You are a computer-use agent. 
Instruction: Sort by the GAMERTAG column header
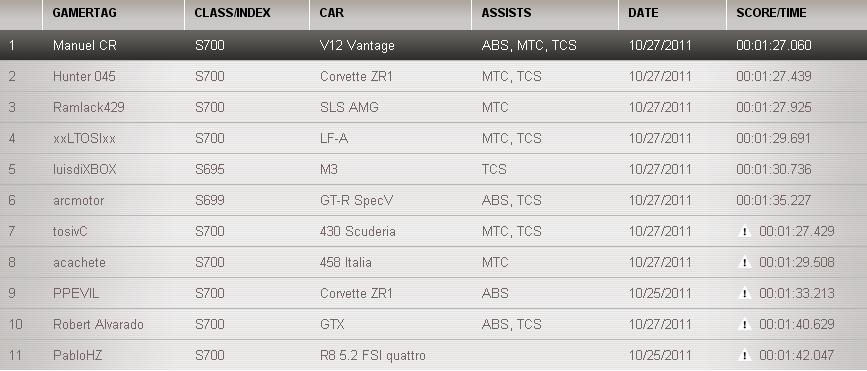tap(85, 13)
